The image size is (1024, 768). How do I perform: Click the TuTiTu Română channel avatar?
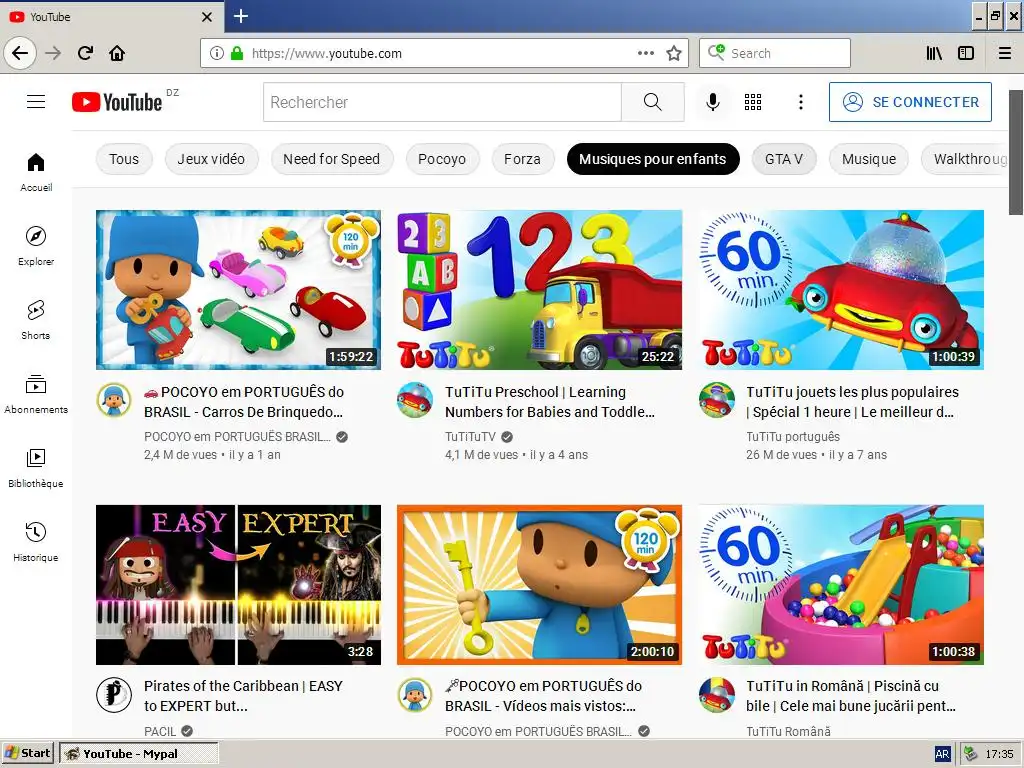point(716,694)
